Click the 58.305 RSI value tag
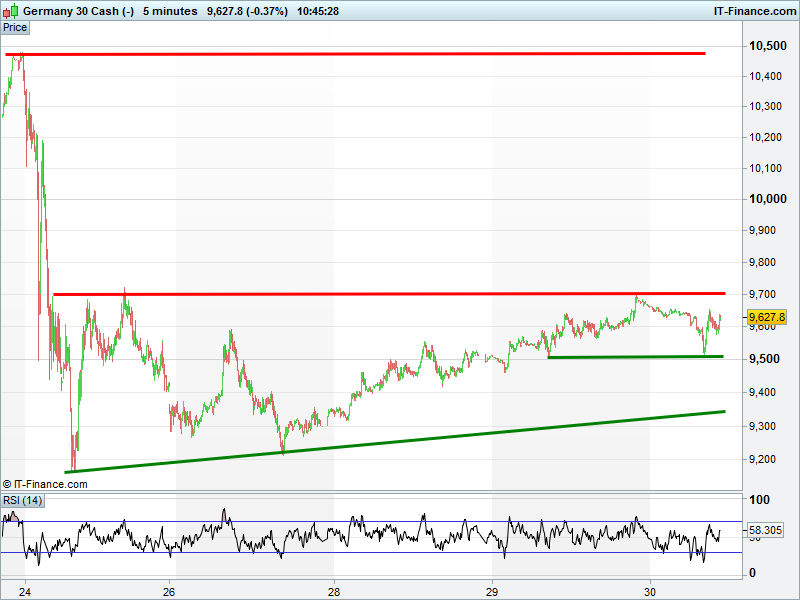Viewport: 800px width, 600px height. click(x=765, y=530)
